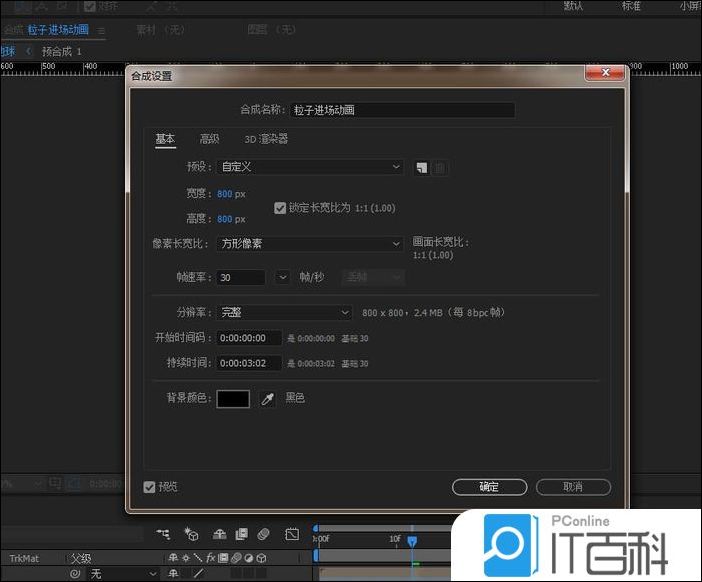Image resolution: width=702 pixels, height=582 pixels.
Task: Open the drop-frame dropdown next to 帧/秒
Action: coord(373,278)
